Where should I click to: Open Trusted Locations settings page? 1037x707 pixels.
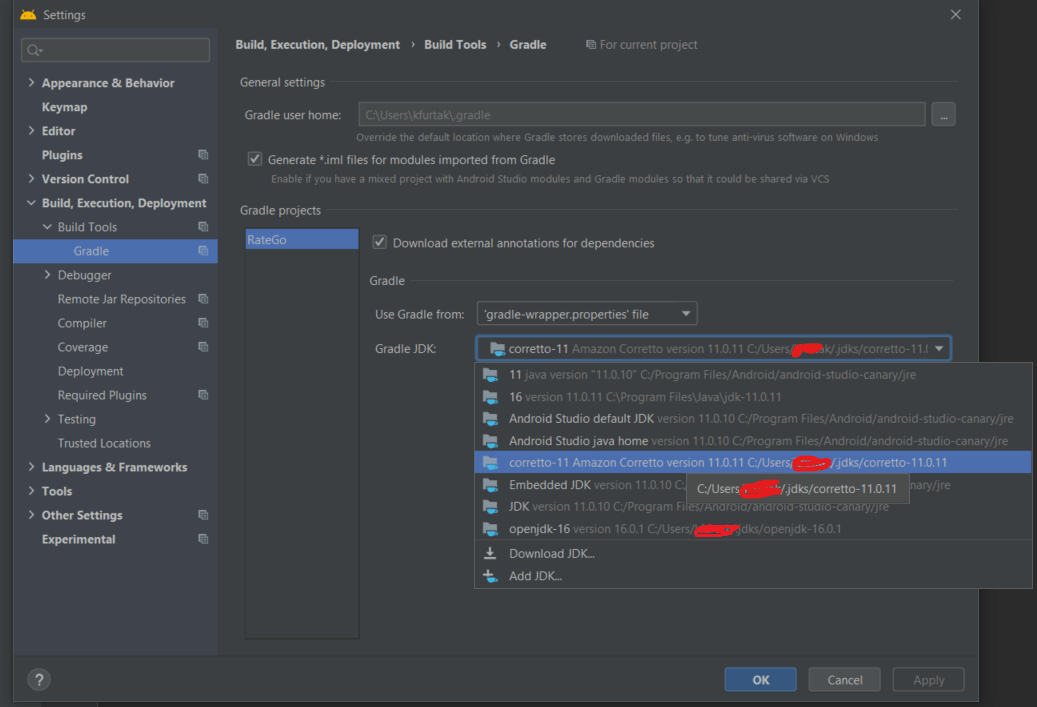(x=104, y=443)
